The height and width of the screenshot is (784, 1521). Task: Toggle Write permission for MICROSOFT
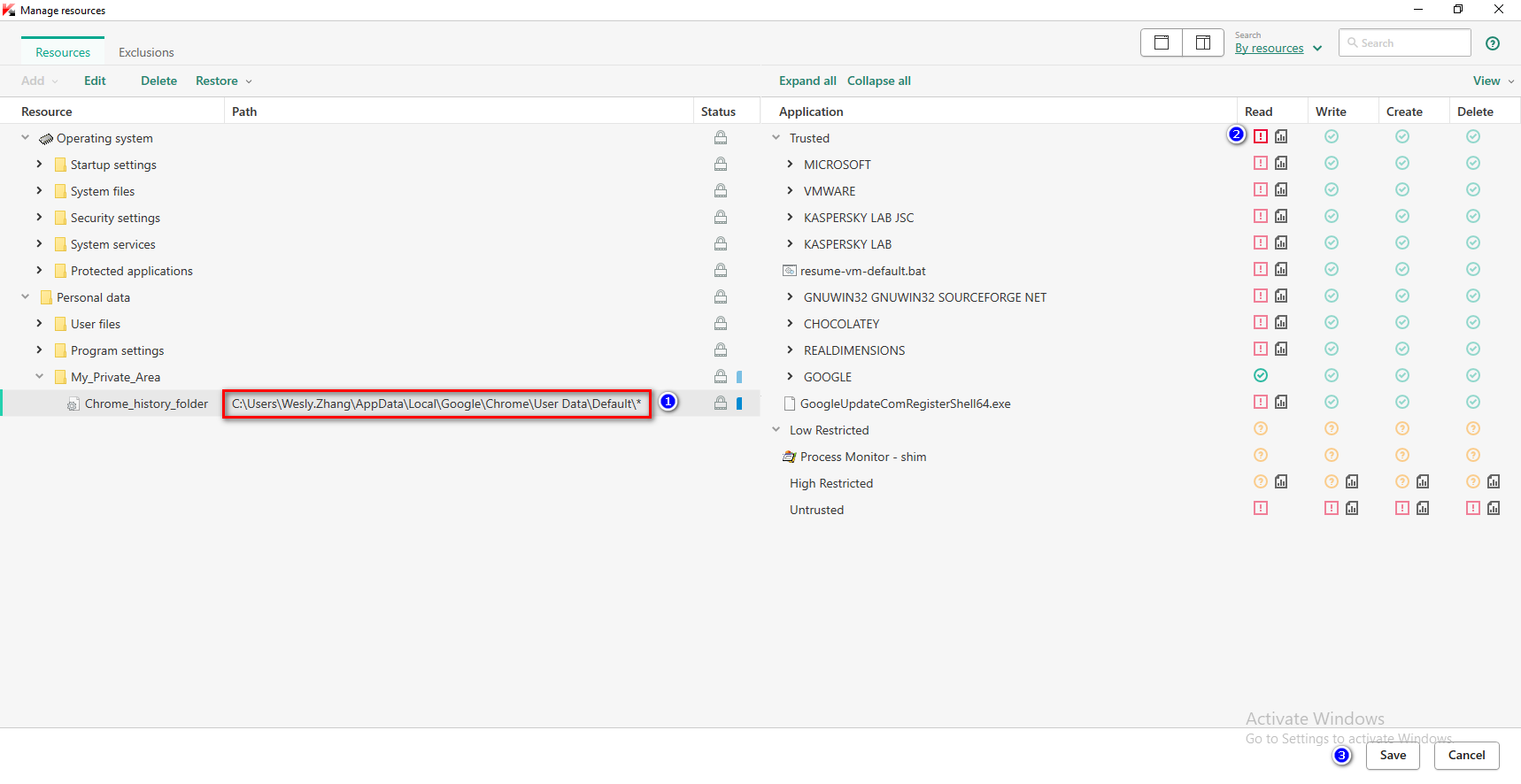(x=1332, y=163)
